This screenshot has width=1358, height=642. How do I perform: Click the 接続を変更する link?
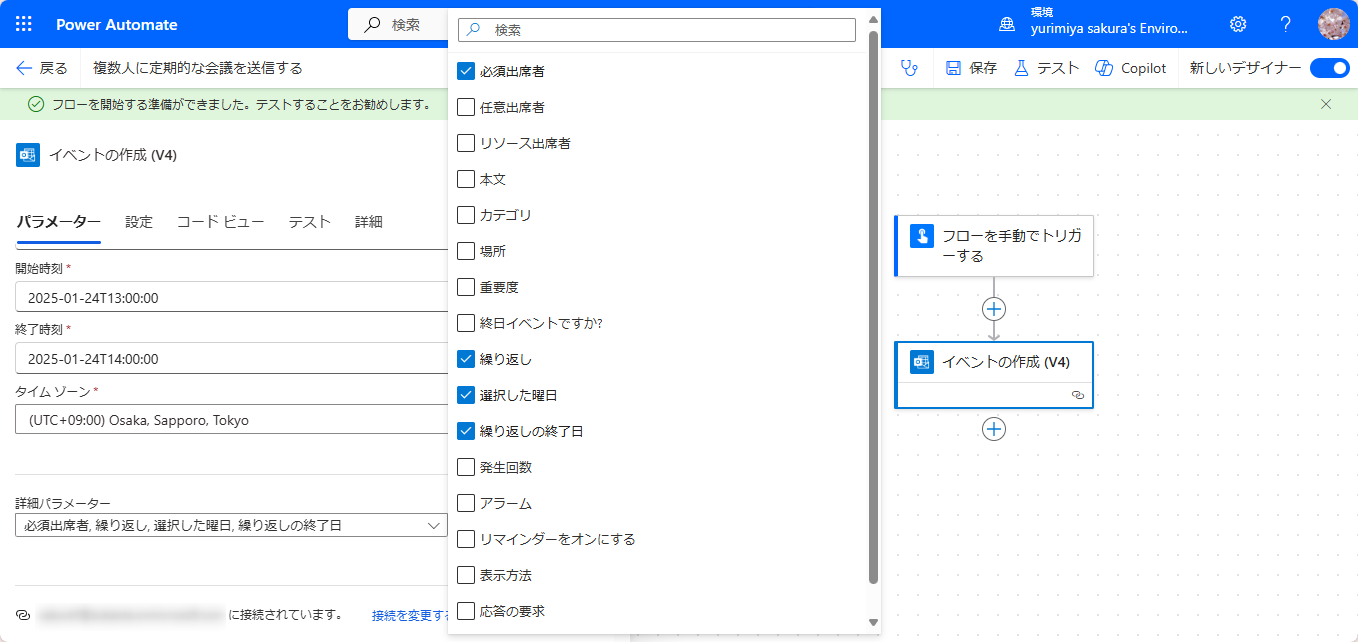pos(410,615)
